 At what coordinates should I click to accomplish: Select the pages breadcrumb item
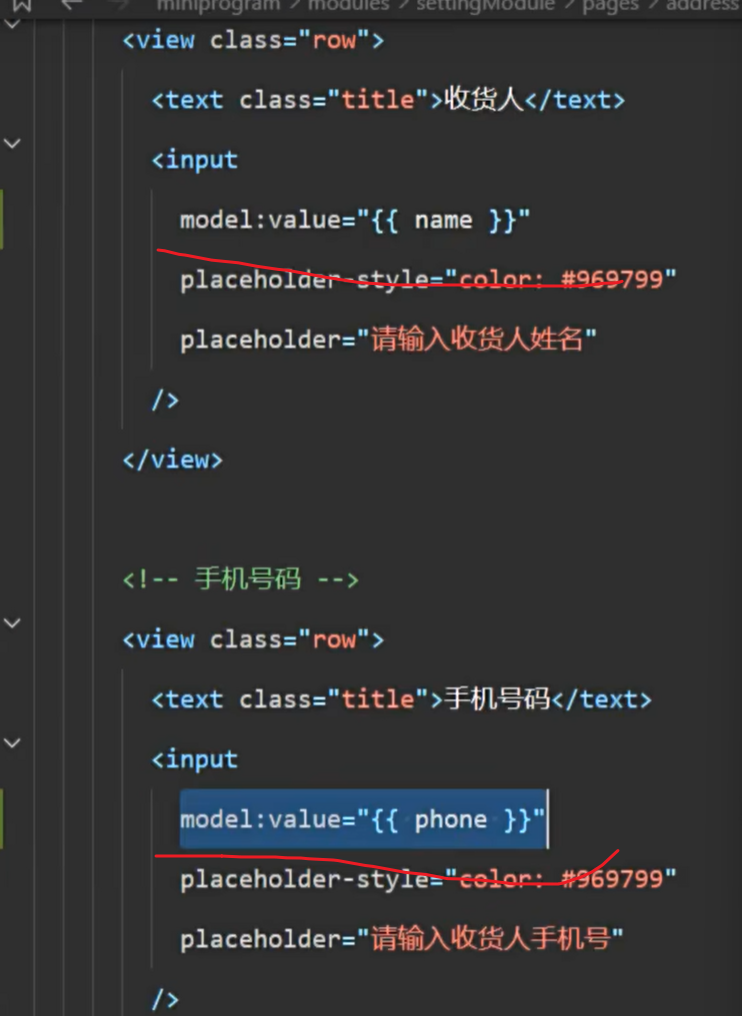(612, 5)
